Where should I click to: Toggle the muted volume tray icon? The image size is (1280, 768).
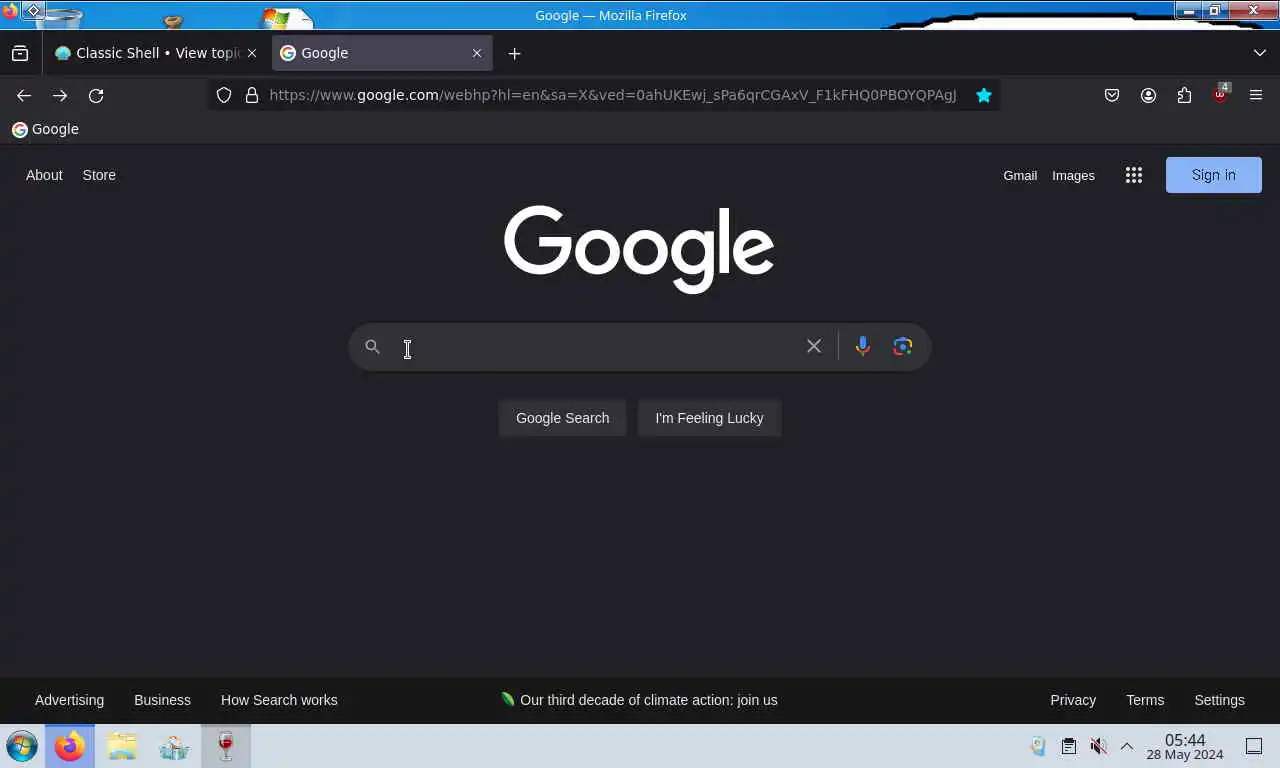point(1098,746)
